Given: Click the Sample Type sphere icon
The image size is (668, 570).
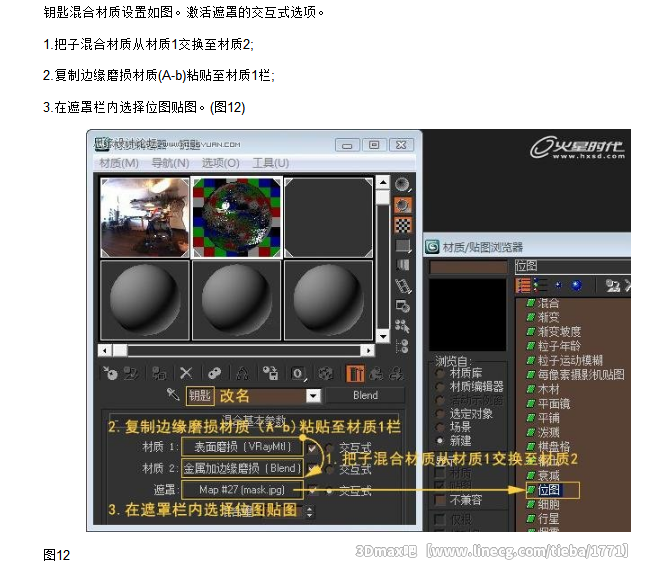Looking at the screenshot, I should click(x=402, y=185).
